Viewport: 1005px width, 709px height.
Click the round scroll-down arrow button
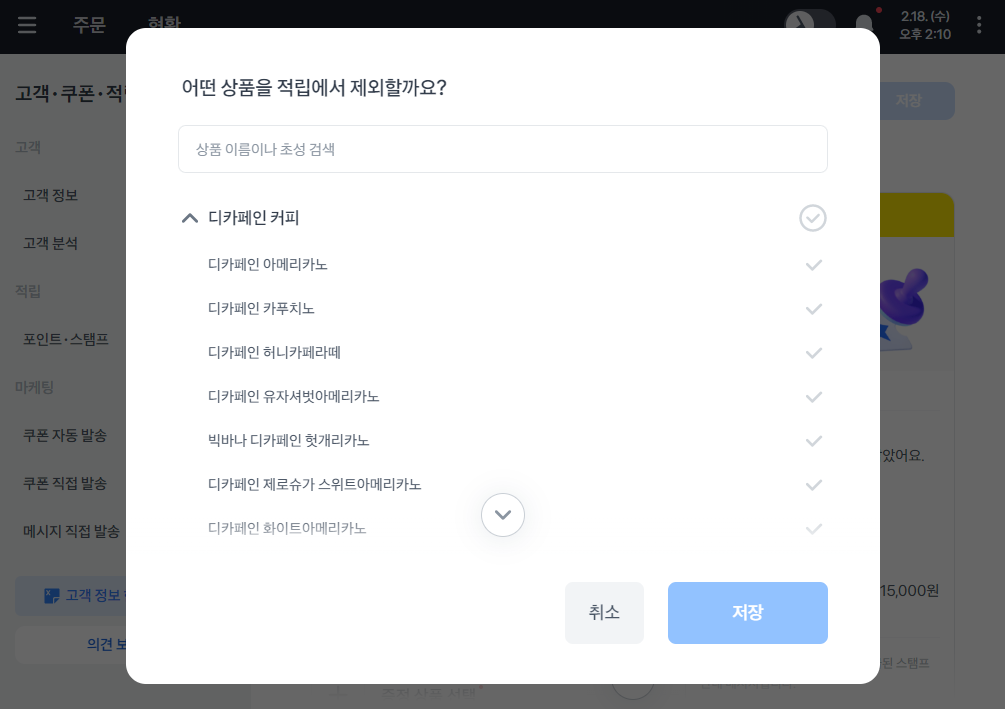click(503, 515)
